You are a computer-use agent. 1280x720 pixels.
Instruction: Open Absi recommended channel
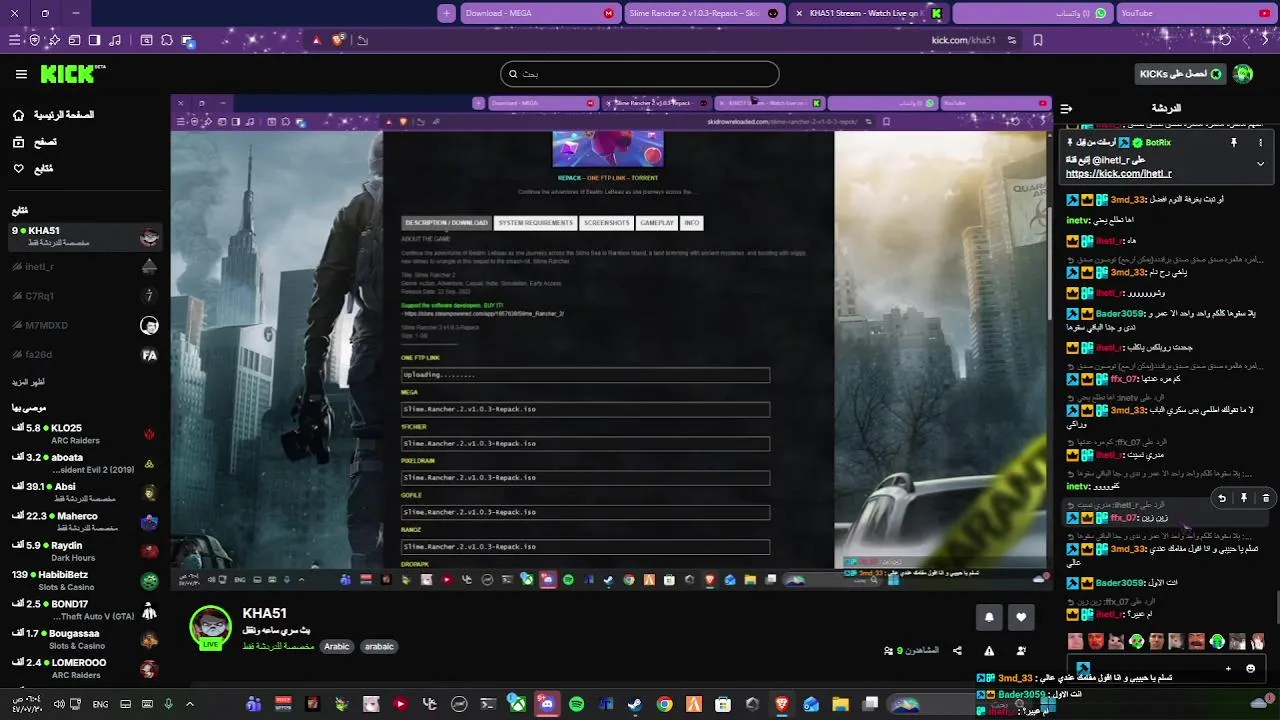point(85,492)
